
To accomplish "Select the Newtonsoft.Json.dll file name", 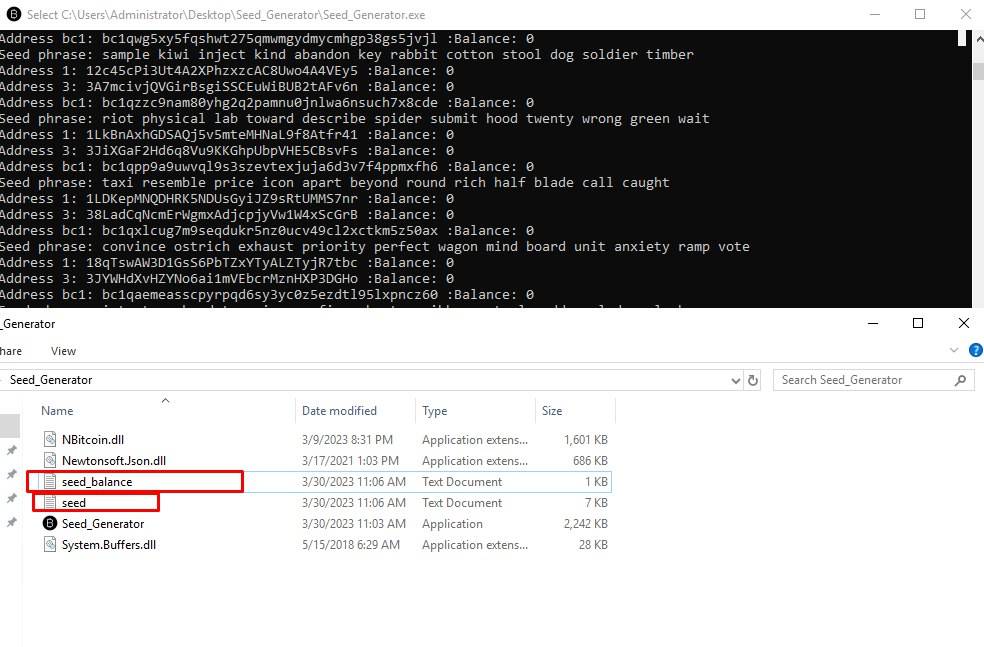I will click(x=114, y=461).
